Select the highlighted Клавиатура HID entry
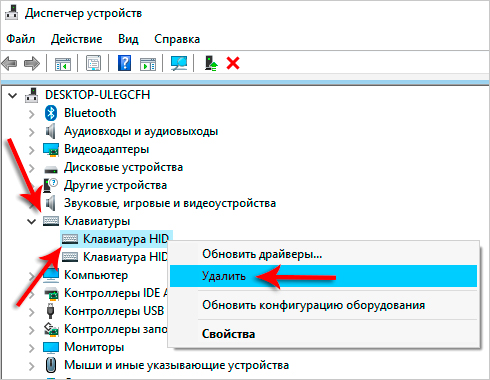Viewport: 490px width, 380px height. [126, 239]
